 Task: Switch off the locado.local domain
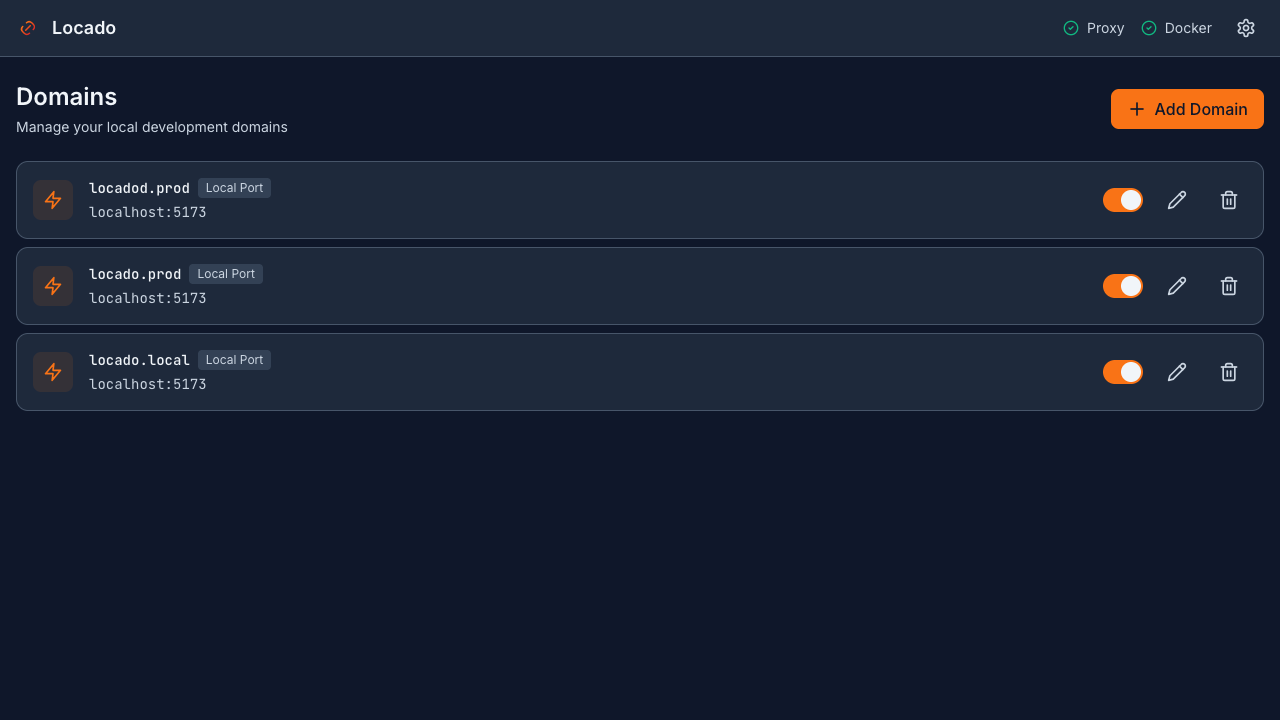[1122, 372]
